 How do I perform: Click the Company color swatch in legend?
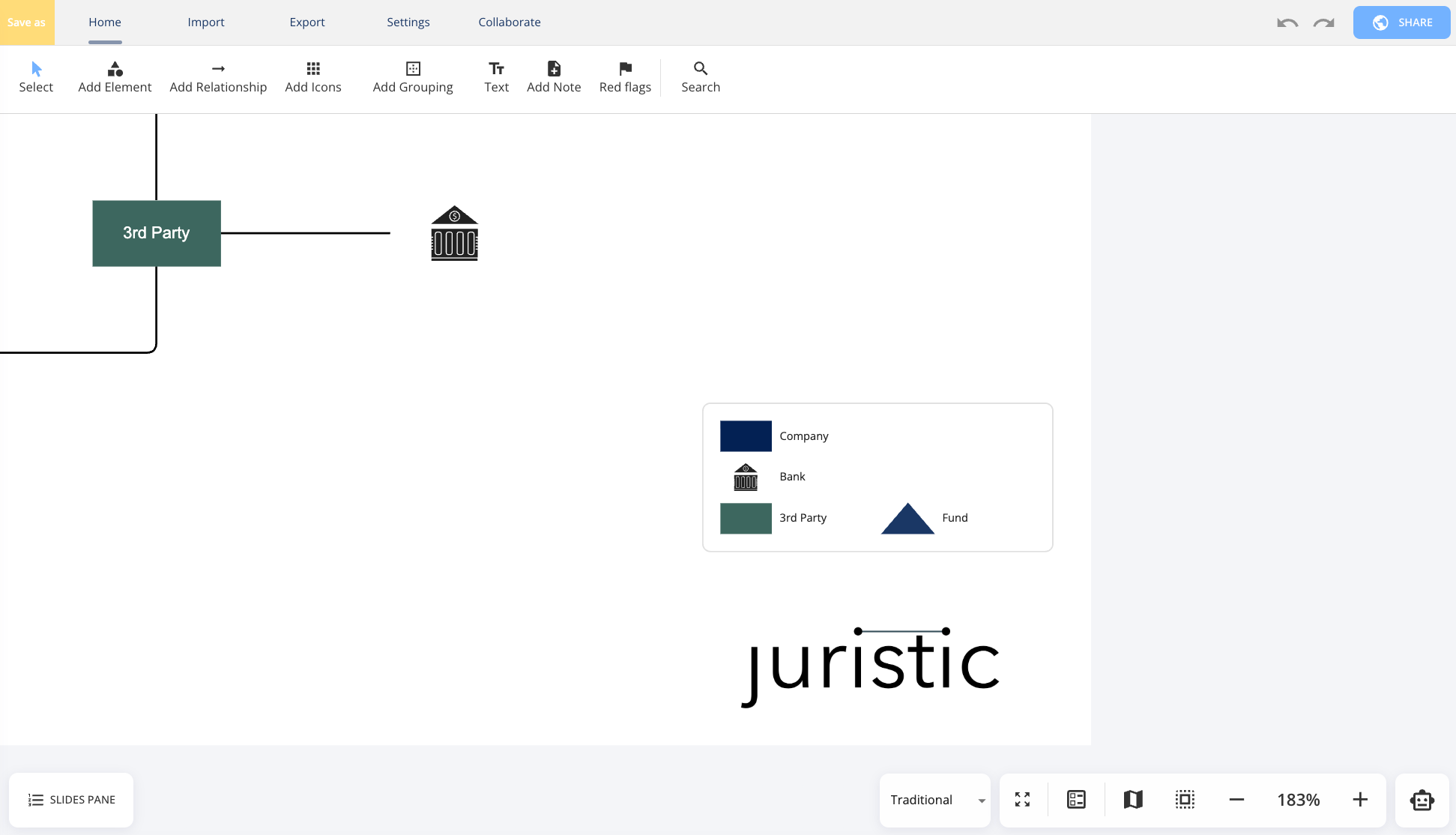(x=746, y=436)
